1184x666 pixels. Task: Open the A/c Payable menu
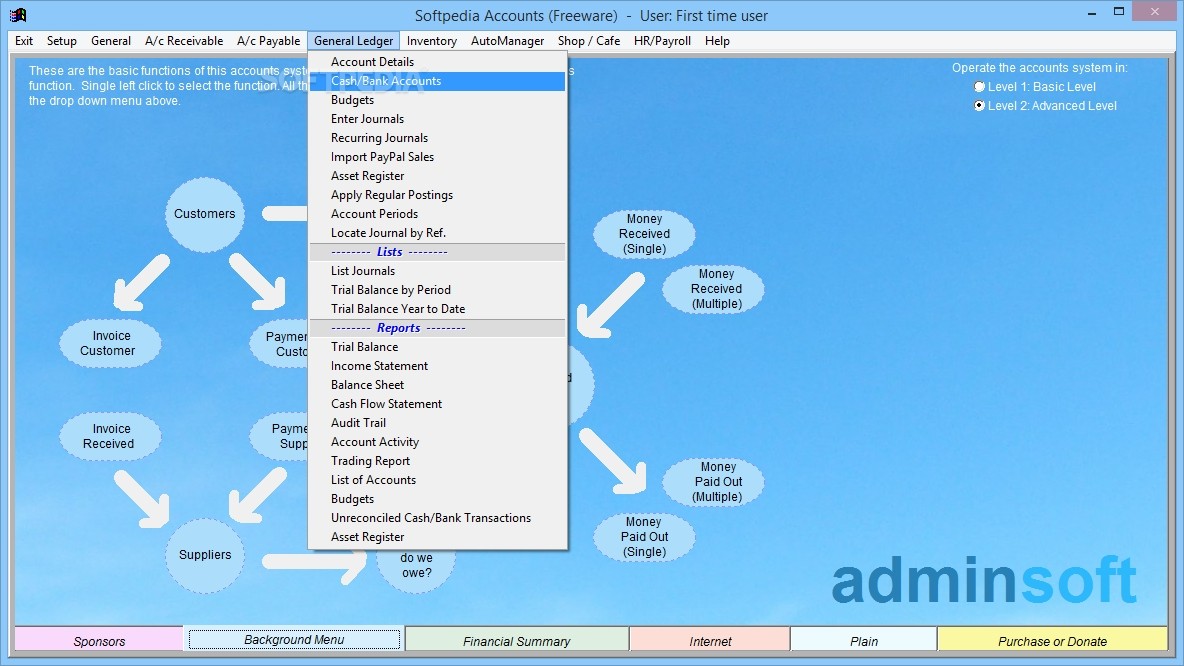[x=269, y=41]
